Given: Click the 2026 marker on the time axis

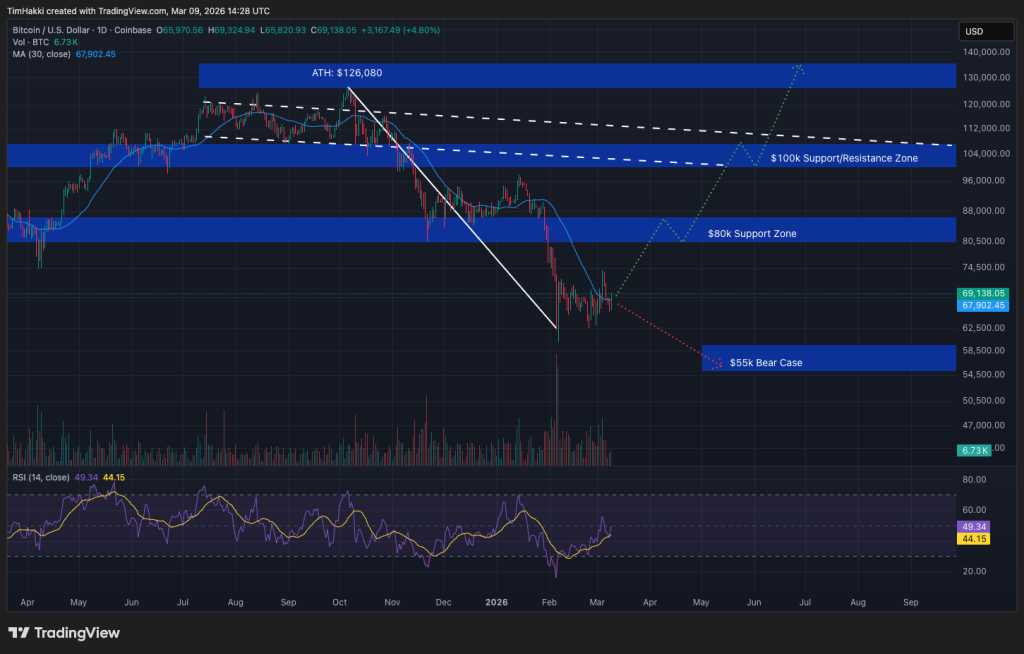Looking at the screenshot, I should pos(496,604).
